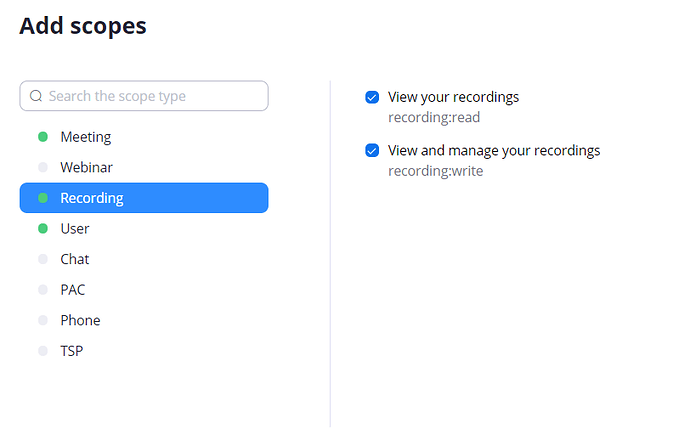Select the Webinar scope type

point(86,168)
